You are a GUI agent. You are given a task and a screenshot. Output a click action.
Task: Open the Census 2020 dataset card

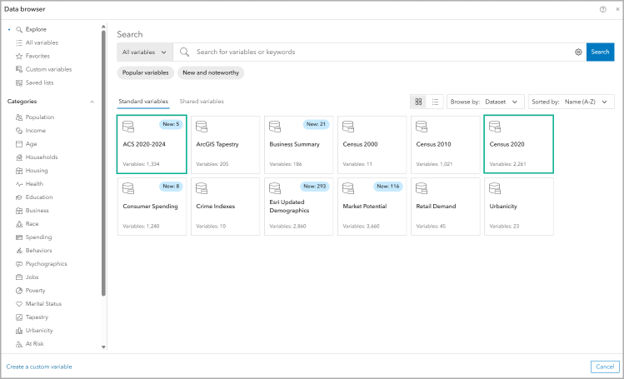click(519, 144)
